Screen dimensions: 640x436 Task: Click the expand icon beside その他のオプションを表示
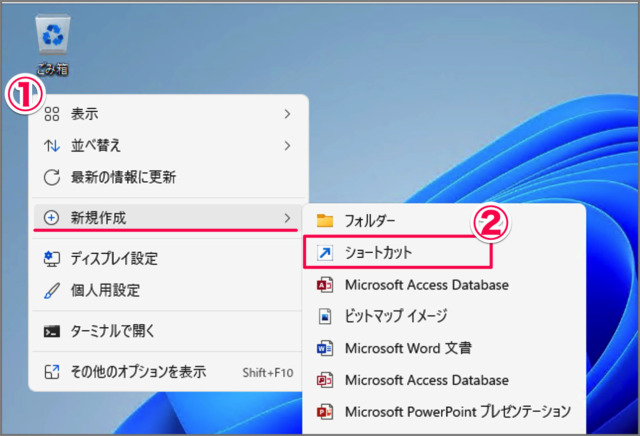coord(52,372)
